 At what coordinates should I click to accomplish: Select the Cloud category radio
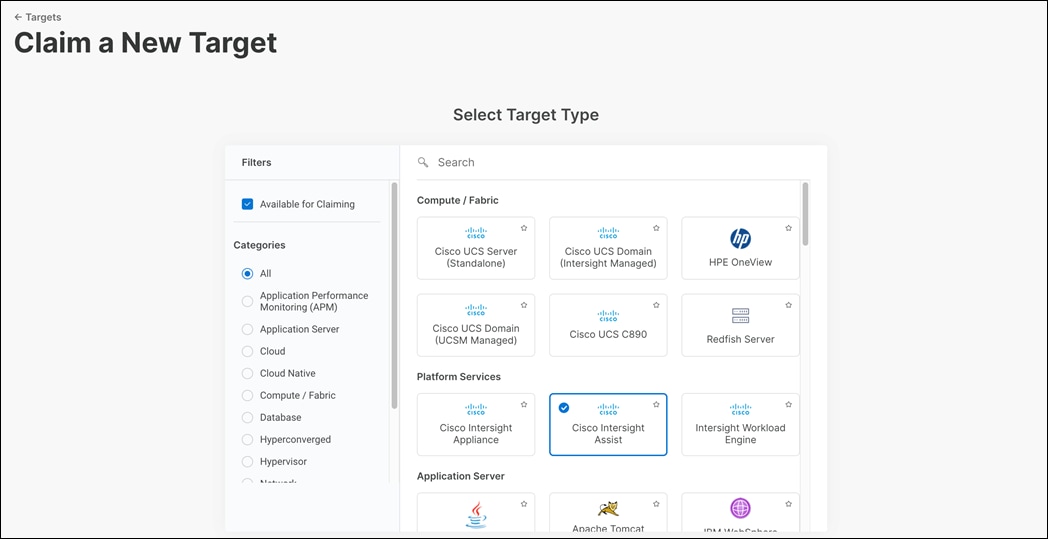[247, 351]
